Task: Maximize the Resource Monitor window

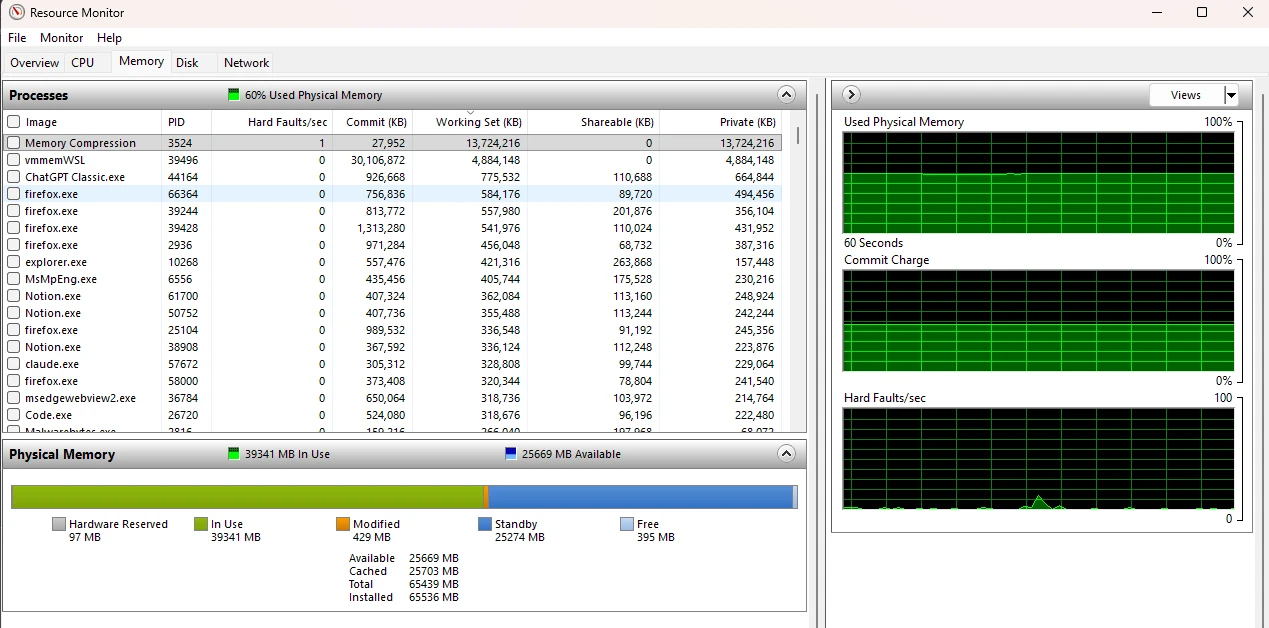Action: click(1202, 12)
